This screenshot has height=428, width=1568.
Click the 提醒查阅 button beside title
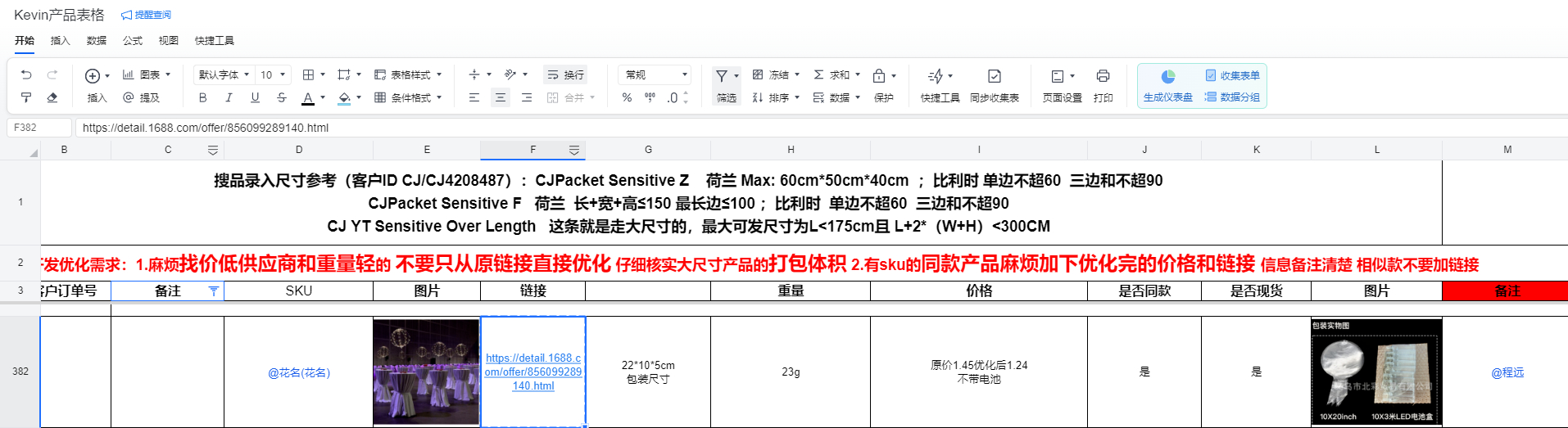click(x=146, y=15)
